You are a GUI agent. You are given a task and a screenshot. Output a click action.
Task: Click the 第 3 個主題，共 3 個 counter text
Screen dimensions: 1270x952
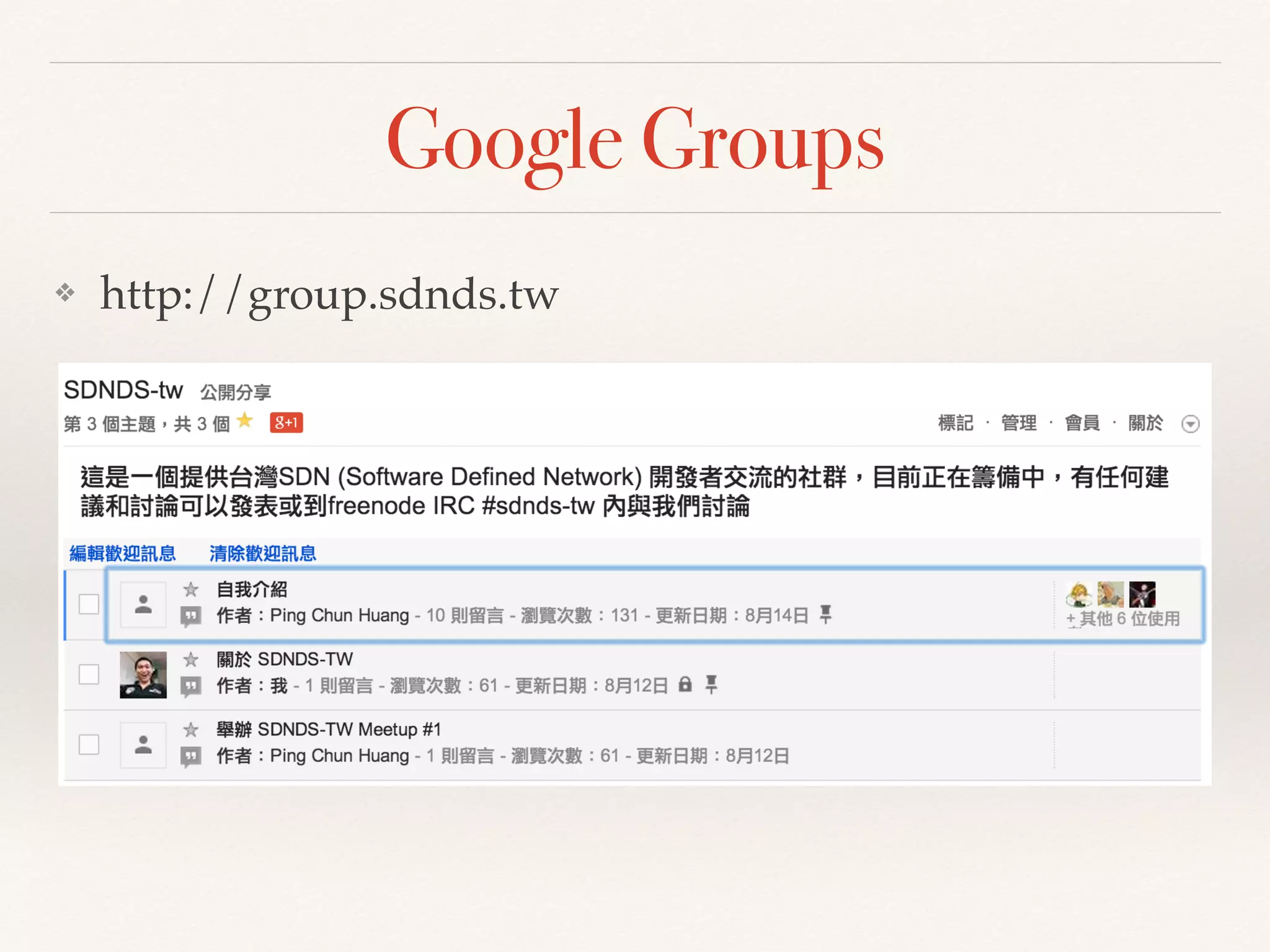pyautogui.click(x=147, y=424)
